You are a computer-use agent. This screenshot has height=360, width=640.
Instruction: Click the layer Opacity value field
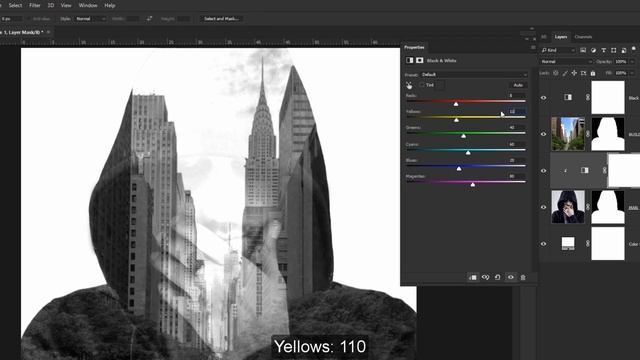pyautogui.click(x=620, y=62)
